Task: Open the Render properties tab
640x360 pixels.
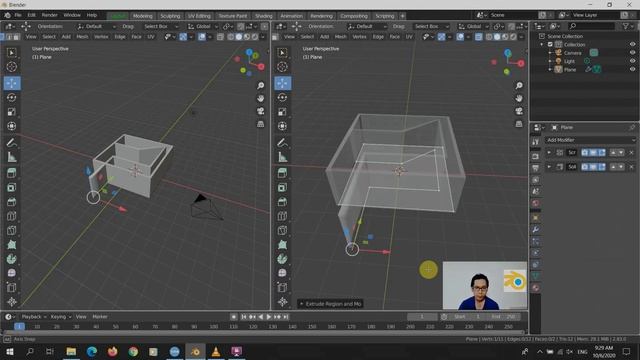Action: click(x=536, y=157)
